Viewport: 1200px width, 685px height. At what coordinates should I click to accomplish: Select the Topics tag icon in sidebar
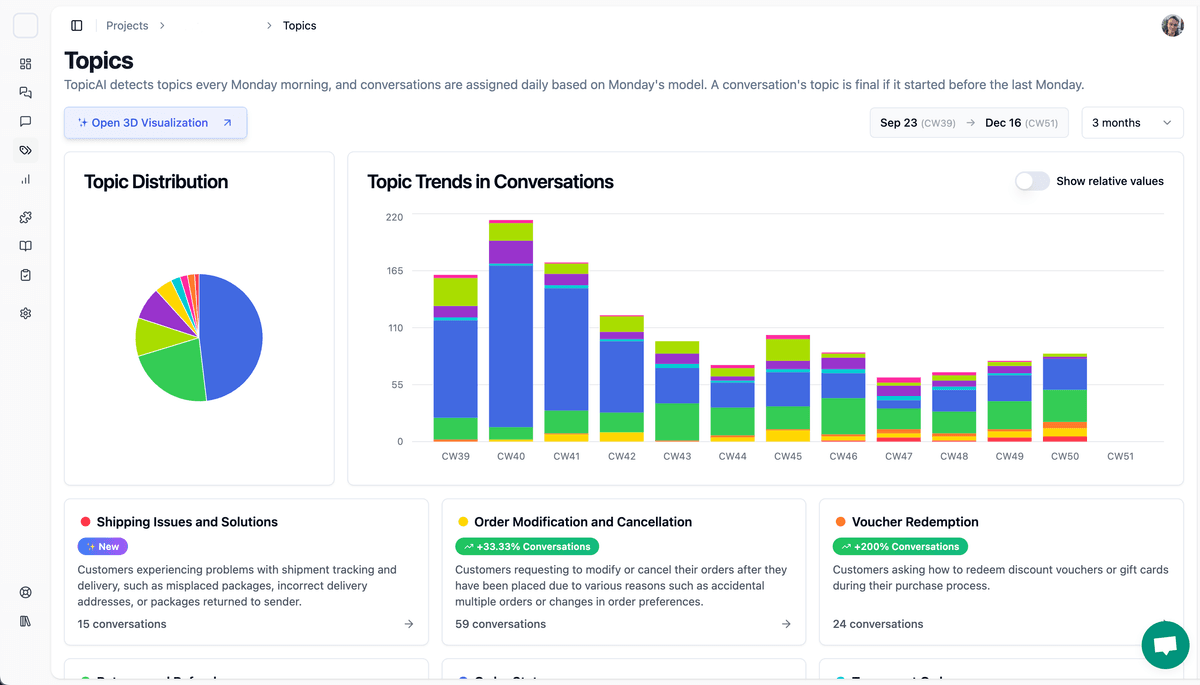click(26, 151)
